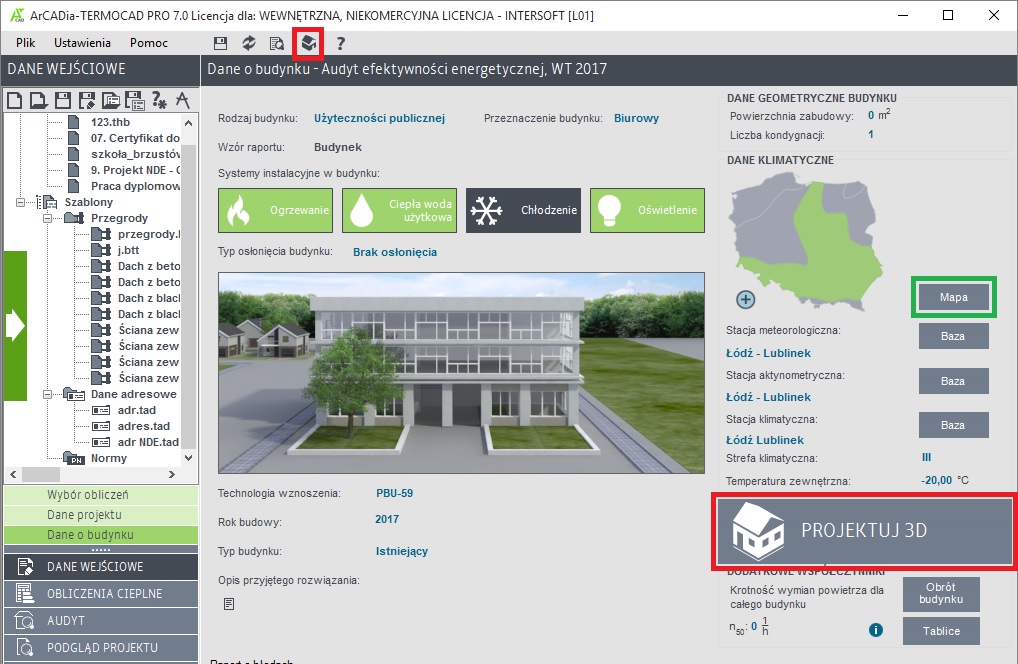
Task: Click the folder-with-form template icon above the tree
Action: point(111,100)
